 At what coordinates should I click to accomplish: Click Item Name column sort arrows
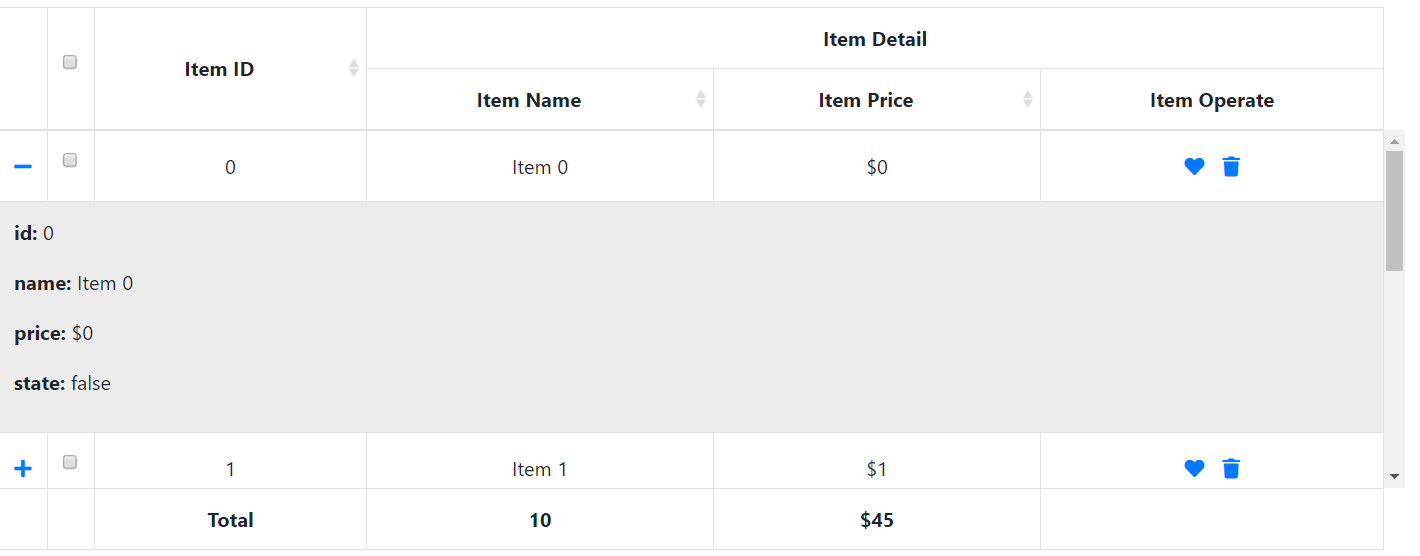click(700, 99)
